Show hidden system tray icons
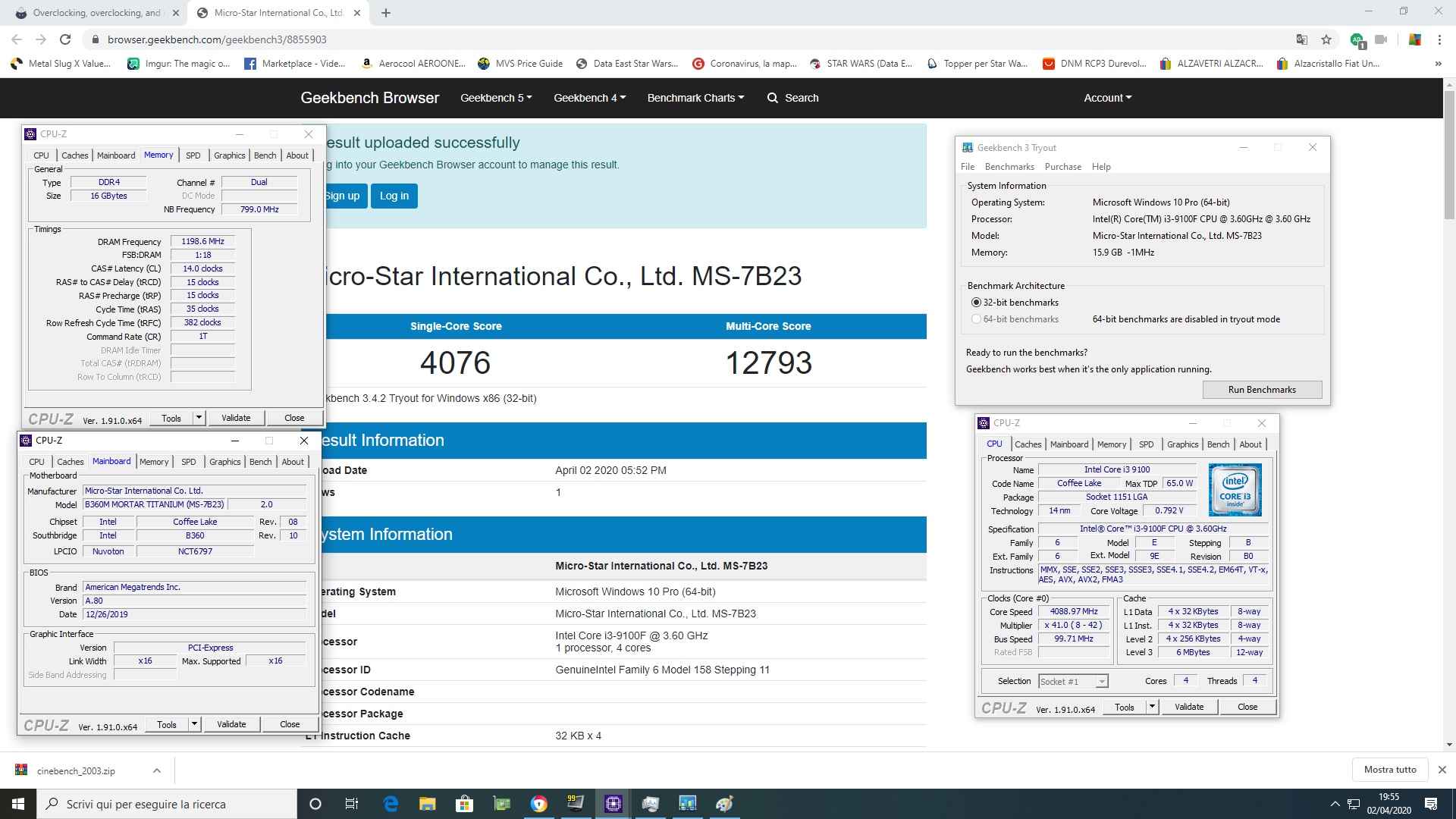1456x819 pixels. point(1335,804)
